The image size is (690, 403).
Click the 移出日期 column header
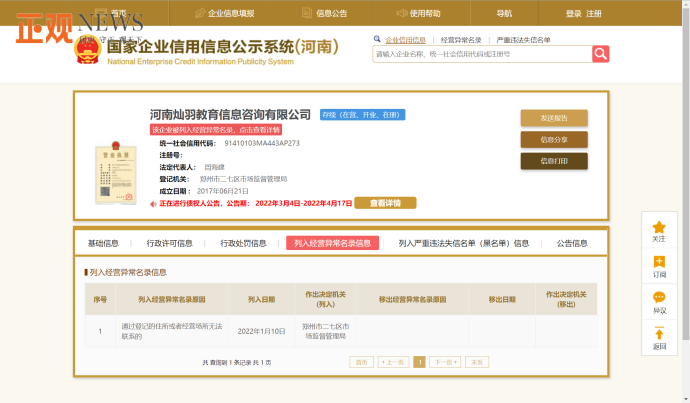click(502, 299)
